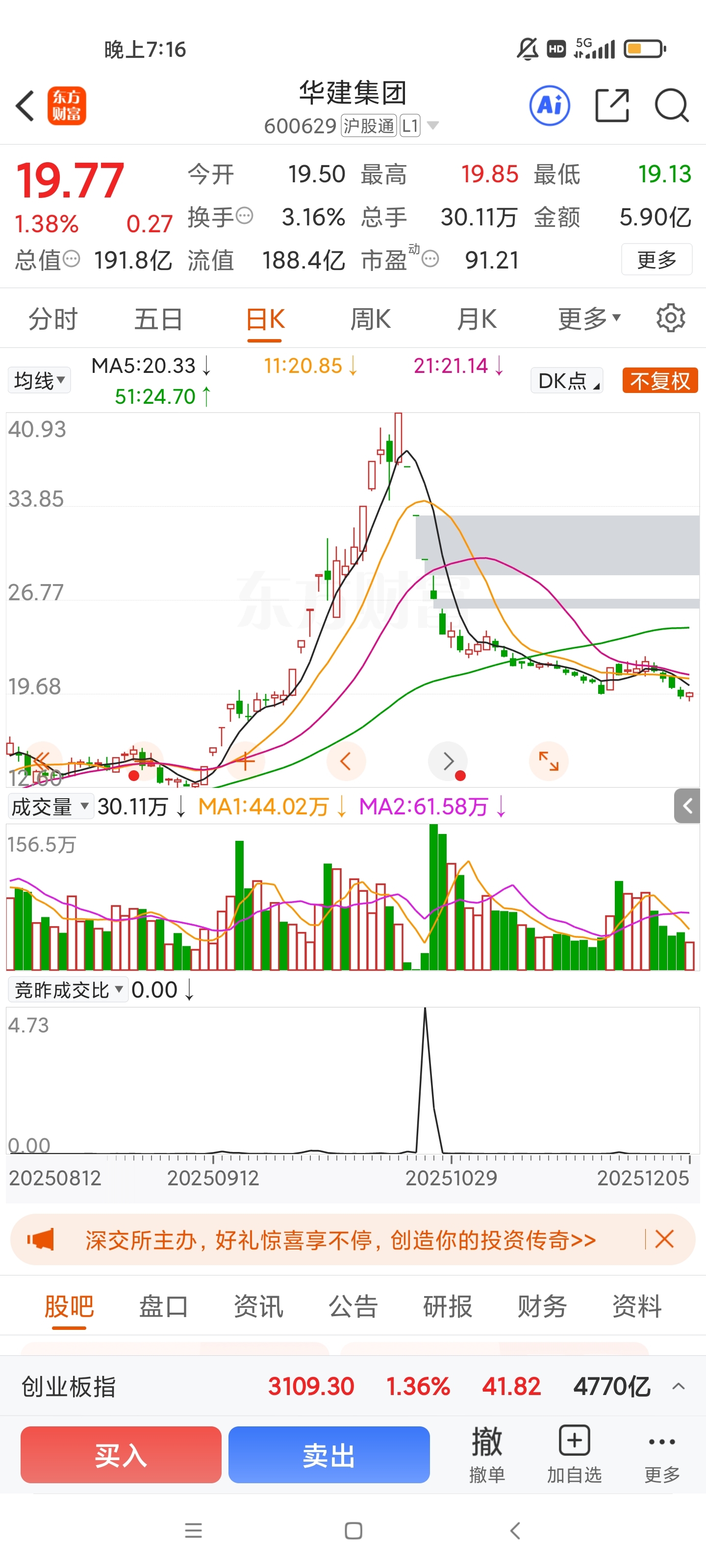The image size is (706, 1568).
Task: Tap the MA5:20.33 indicator value
Action: (x=151, y=365)
